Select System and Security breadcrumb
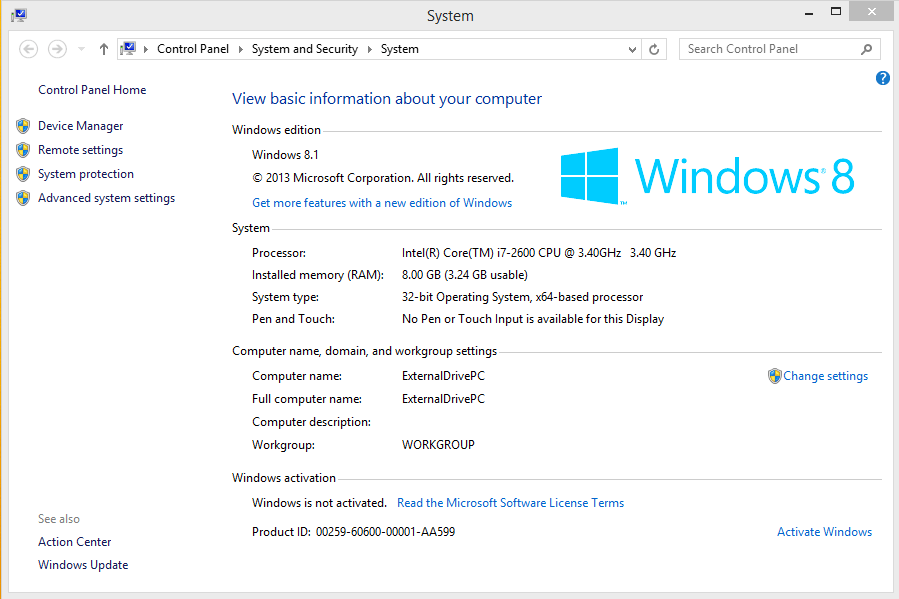The image size is (899, 599). click(304, 49)
